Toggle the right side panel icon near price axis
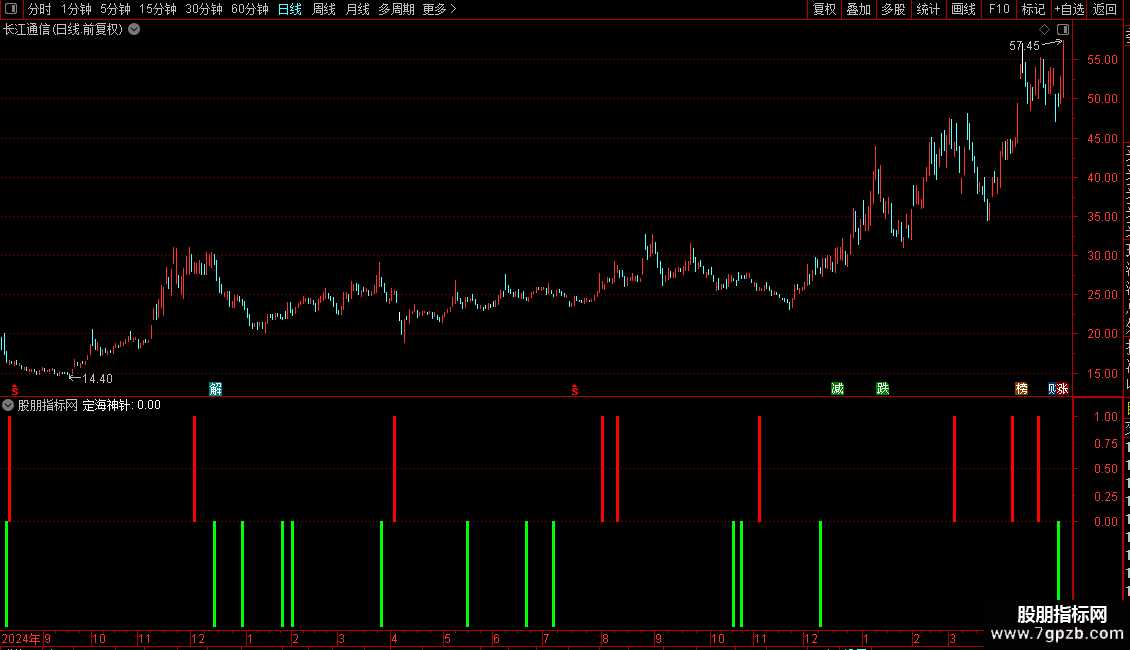The image size is (1130, 650). 1063,30
